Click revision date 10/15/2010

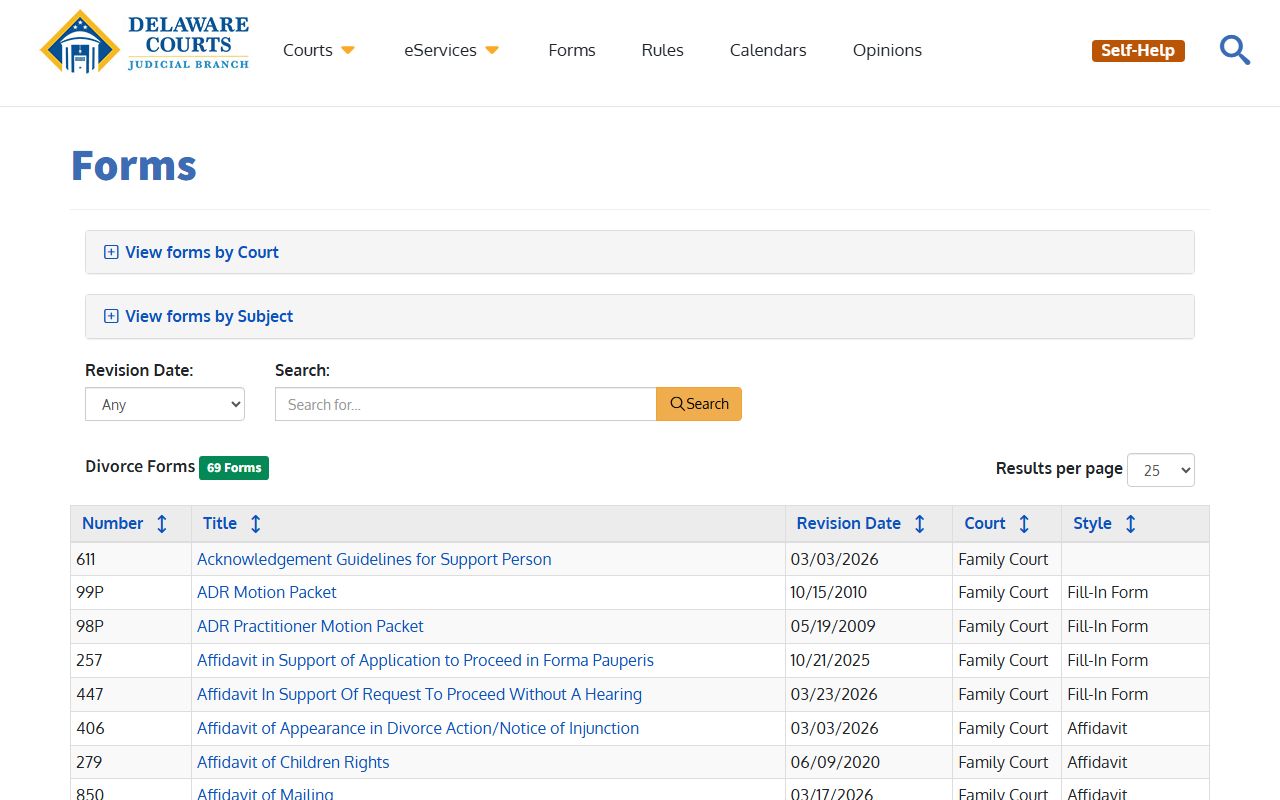point(829,592)
